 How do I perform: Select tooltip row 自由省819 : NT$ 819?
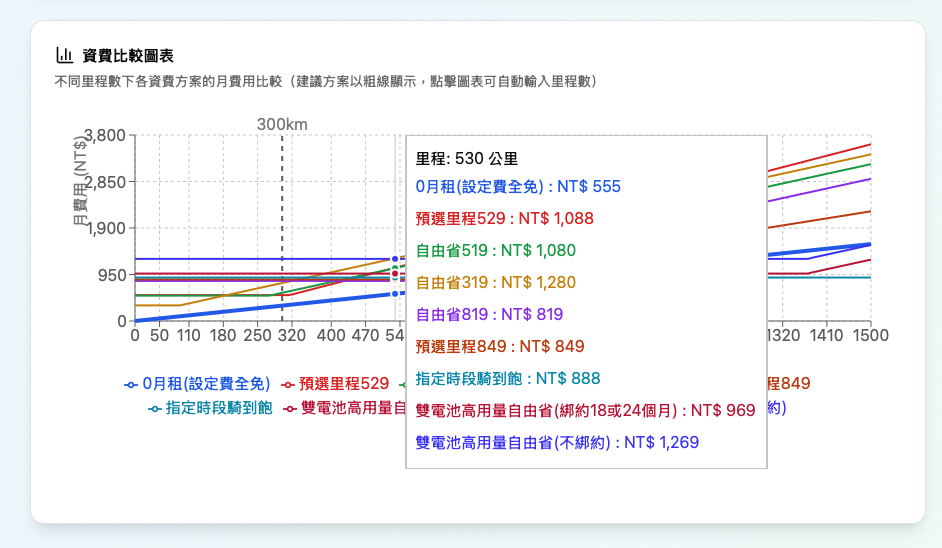coord(489,314)
